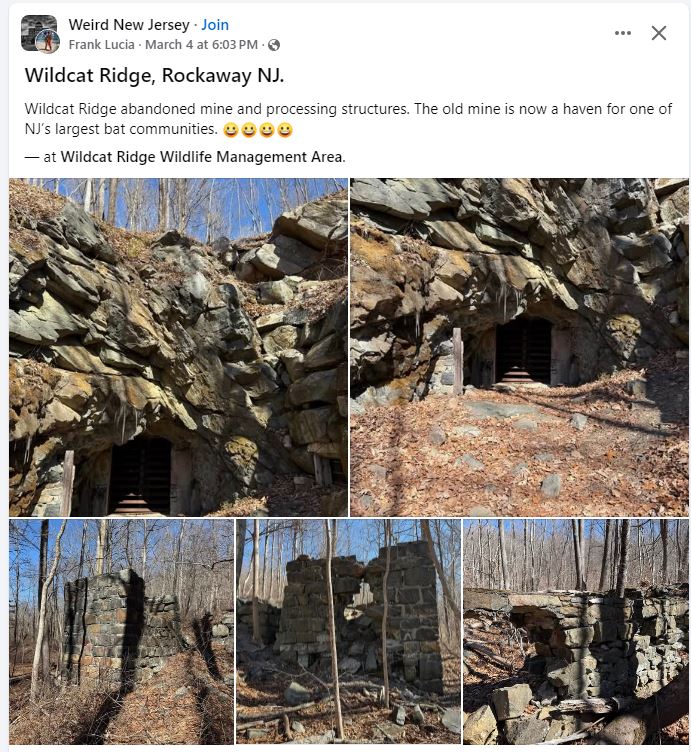Open the bottom-middle broken stone wall photo

[x=348, y=632]
